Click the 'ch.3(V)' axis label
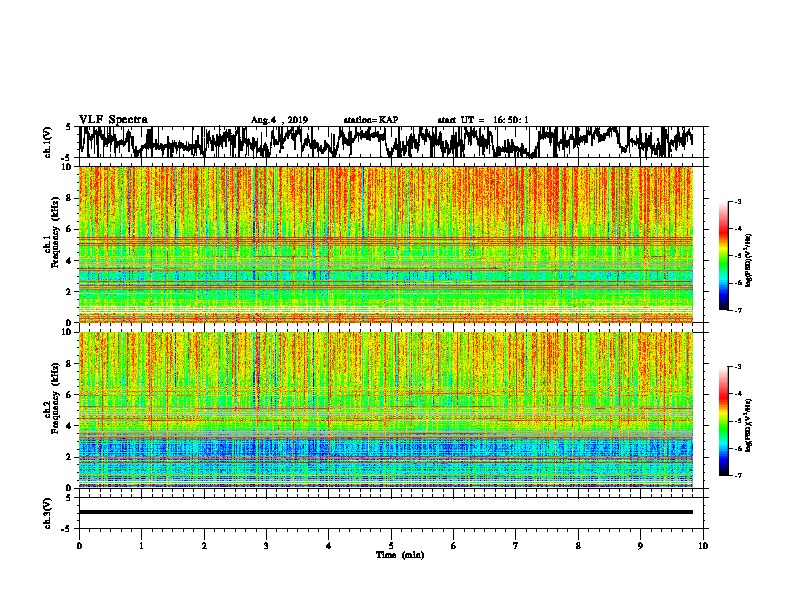Image resolution: width=792 pixels, height=612 pixels. coord(48,513)
